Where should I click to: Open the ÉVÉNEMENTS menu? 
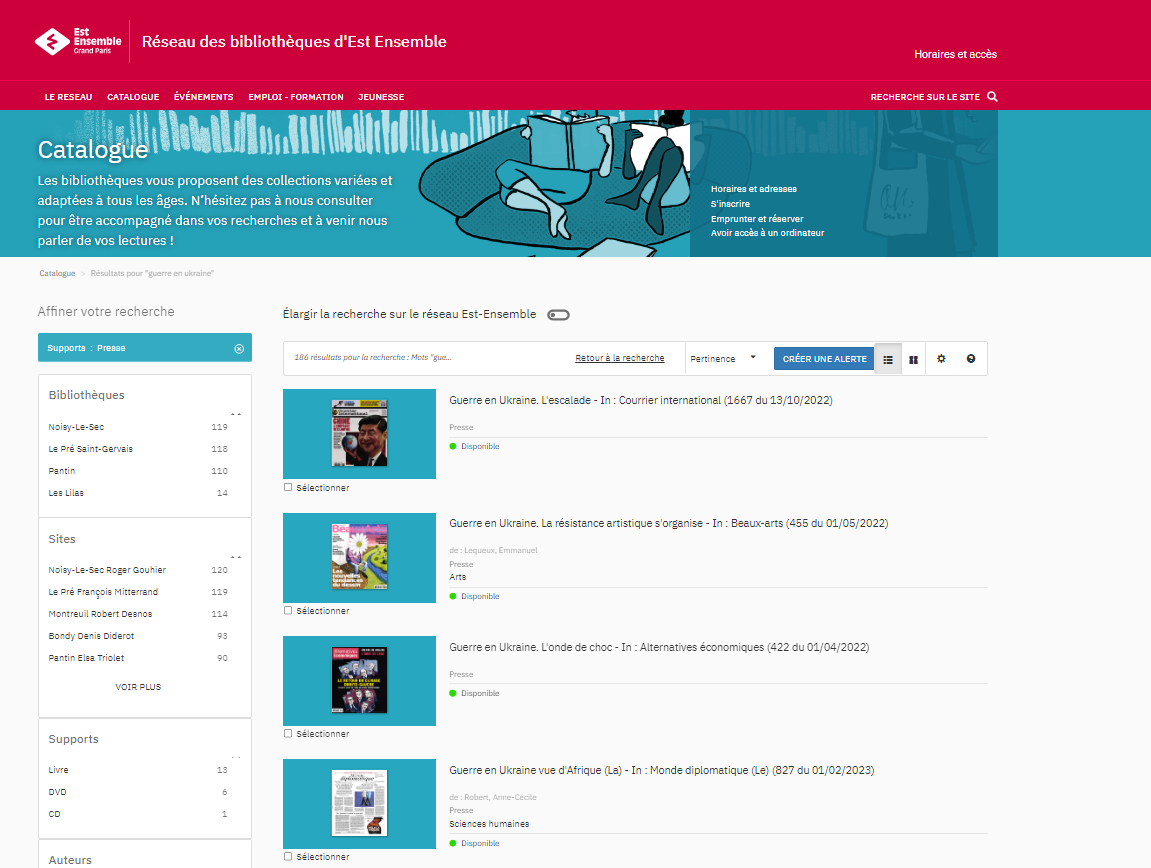pos(203,97)
